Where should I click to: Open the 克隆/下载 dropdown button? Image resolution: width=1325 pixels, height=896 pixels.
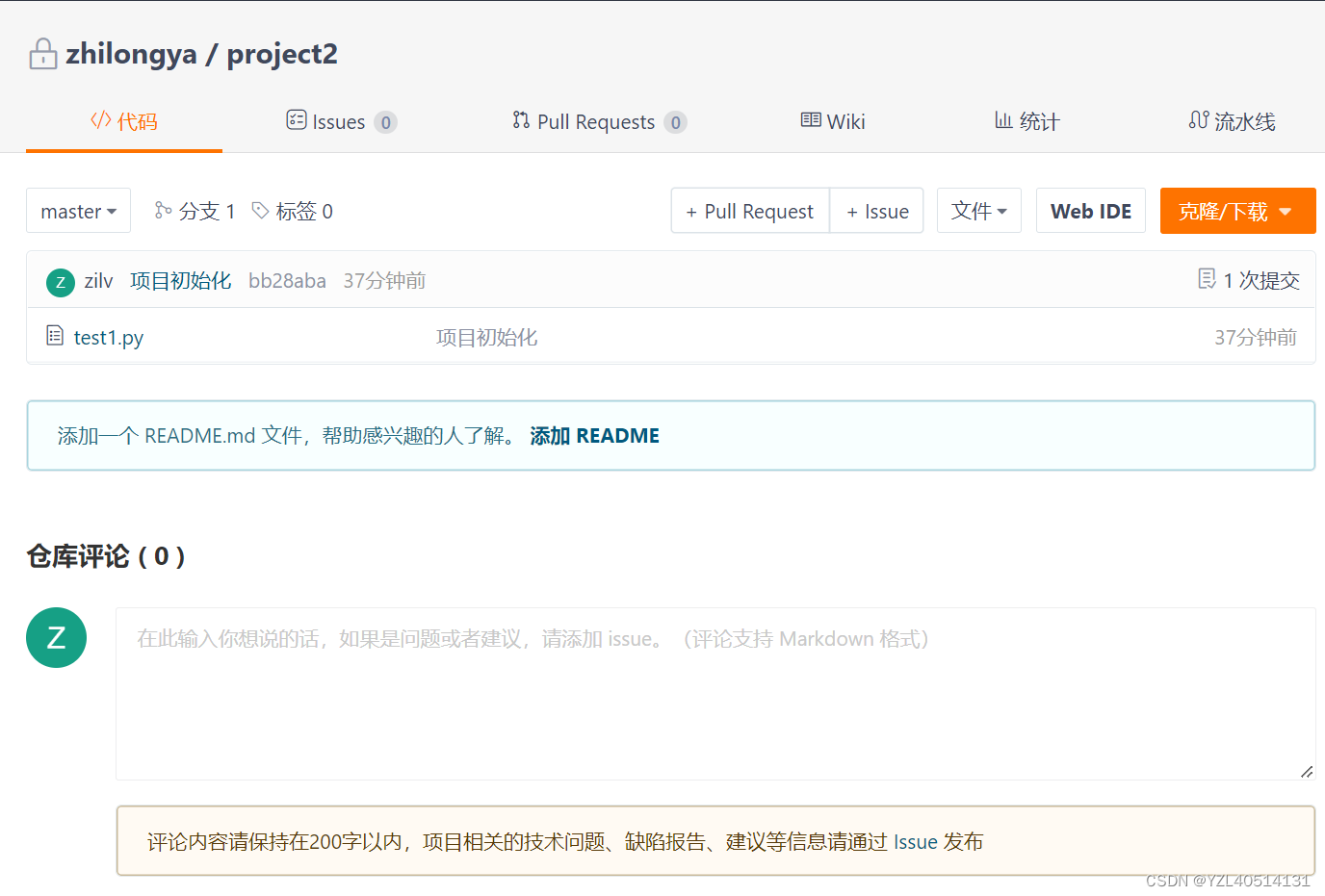1237,211
